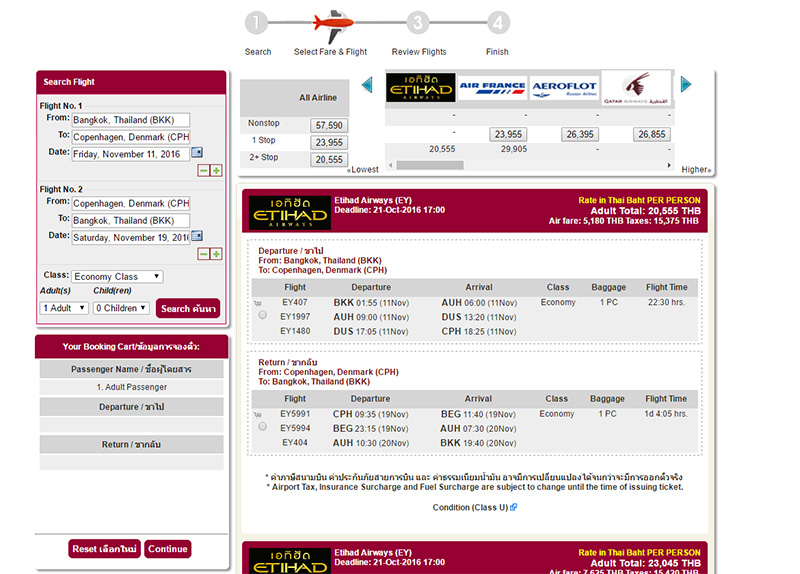Click flight number EY1997 in departure table
The height and width of the screenshot is (574, 800).
click(x=295, y=317)
